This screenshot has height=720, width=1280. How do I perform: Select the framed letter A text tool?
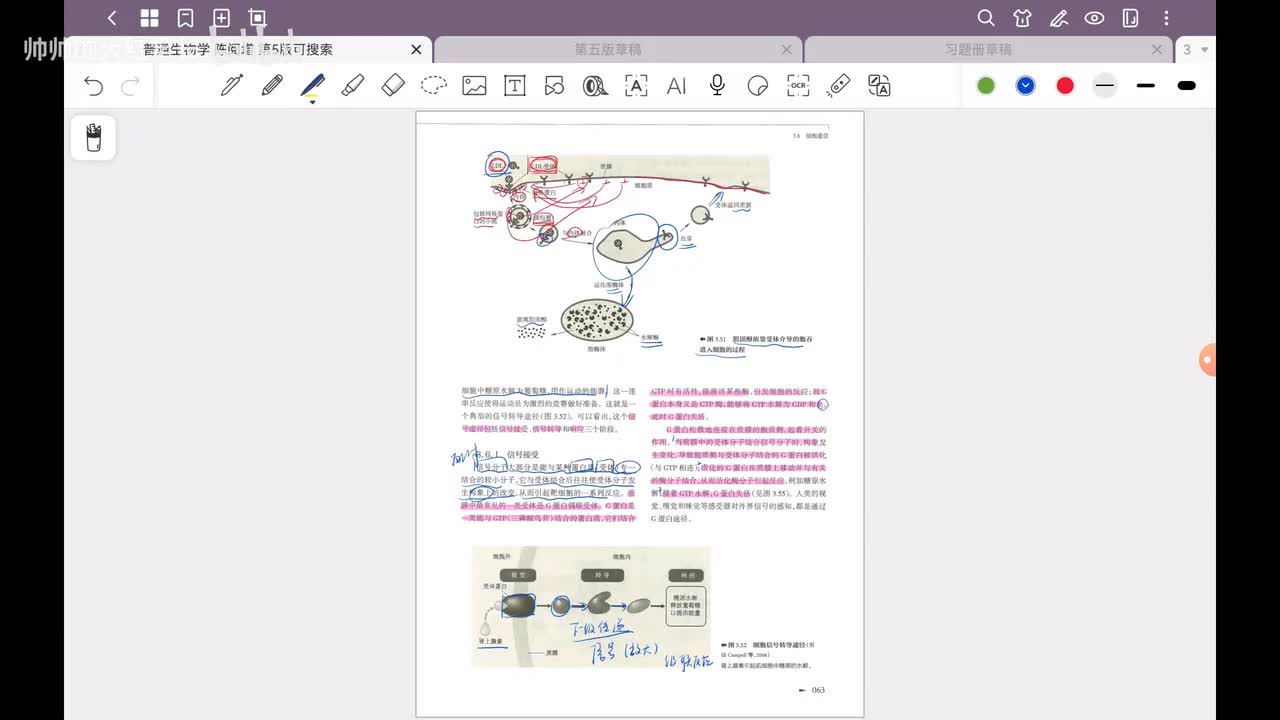(636, 86)
